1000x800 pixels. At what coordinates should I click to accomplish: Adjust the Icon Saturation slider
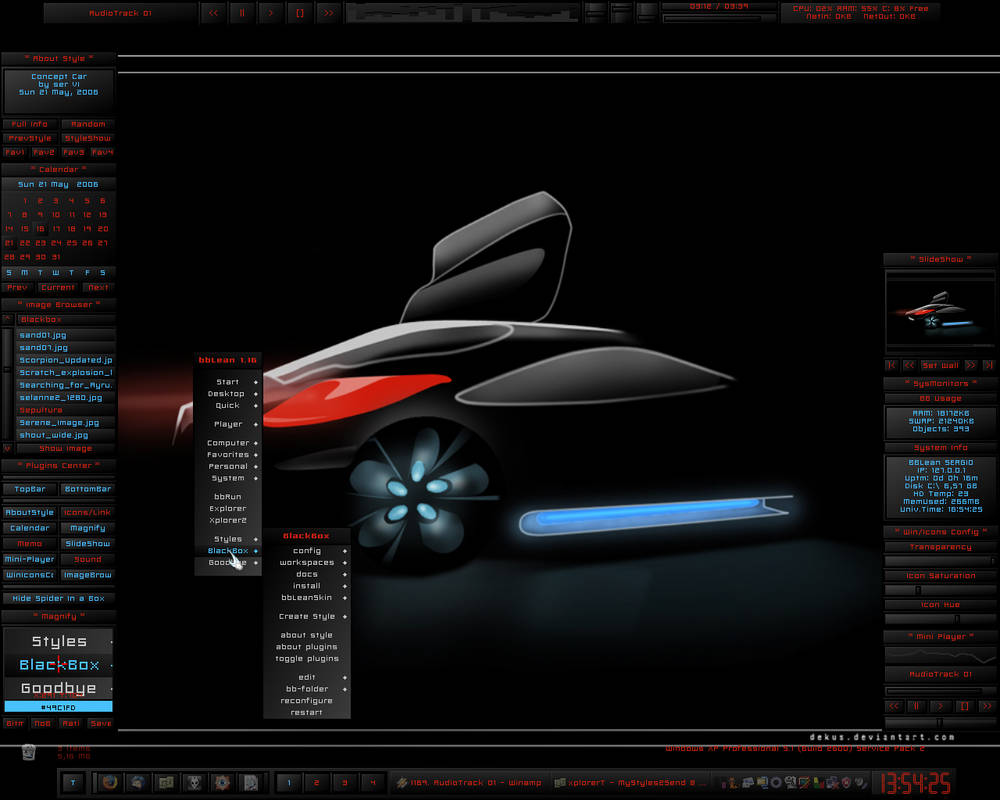click(x=940, y=590)
